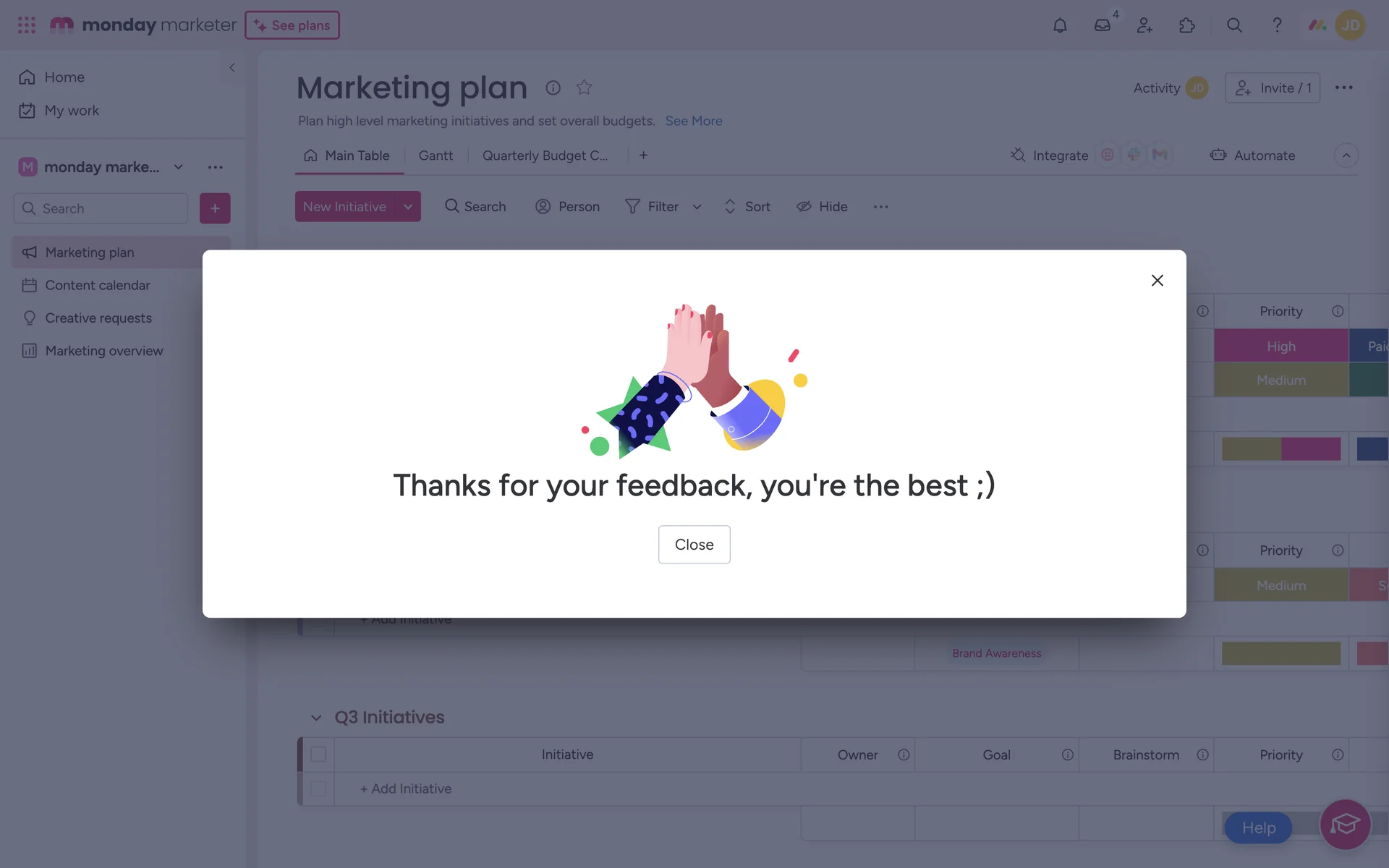Select all items checkbox in Q3 Initiatives header
This screenshot has height=868, width=1389.
[x=318, y=754]
